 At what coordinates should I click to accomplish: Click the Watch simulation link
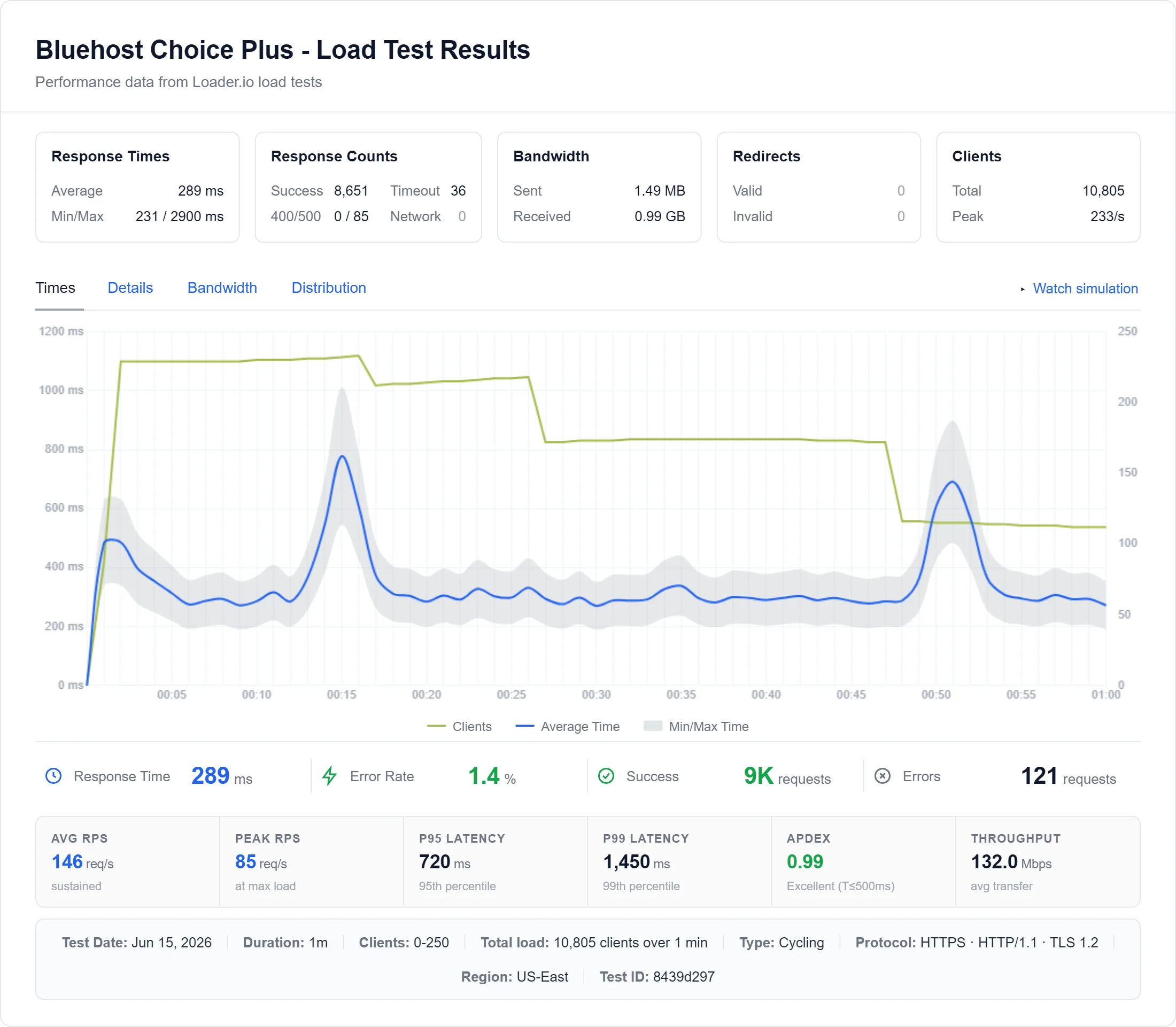coord(1085,288)
